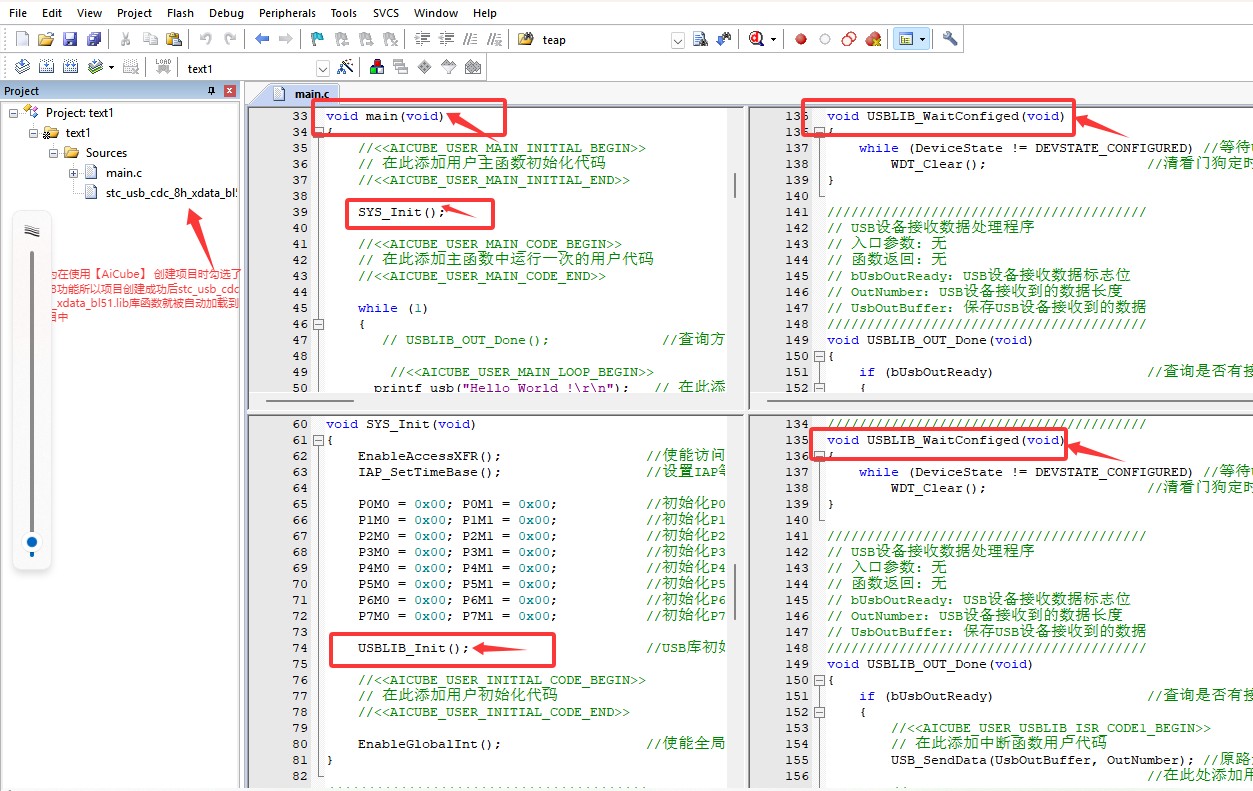Close the Project panel with its X button
Viewport: 1253px width, 791px height.
coord(230,91)
